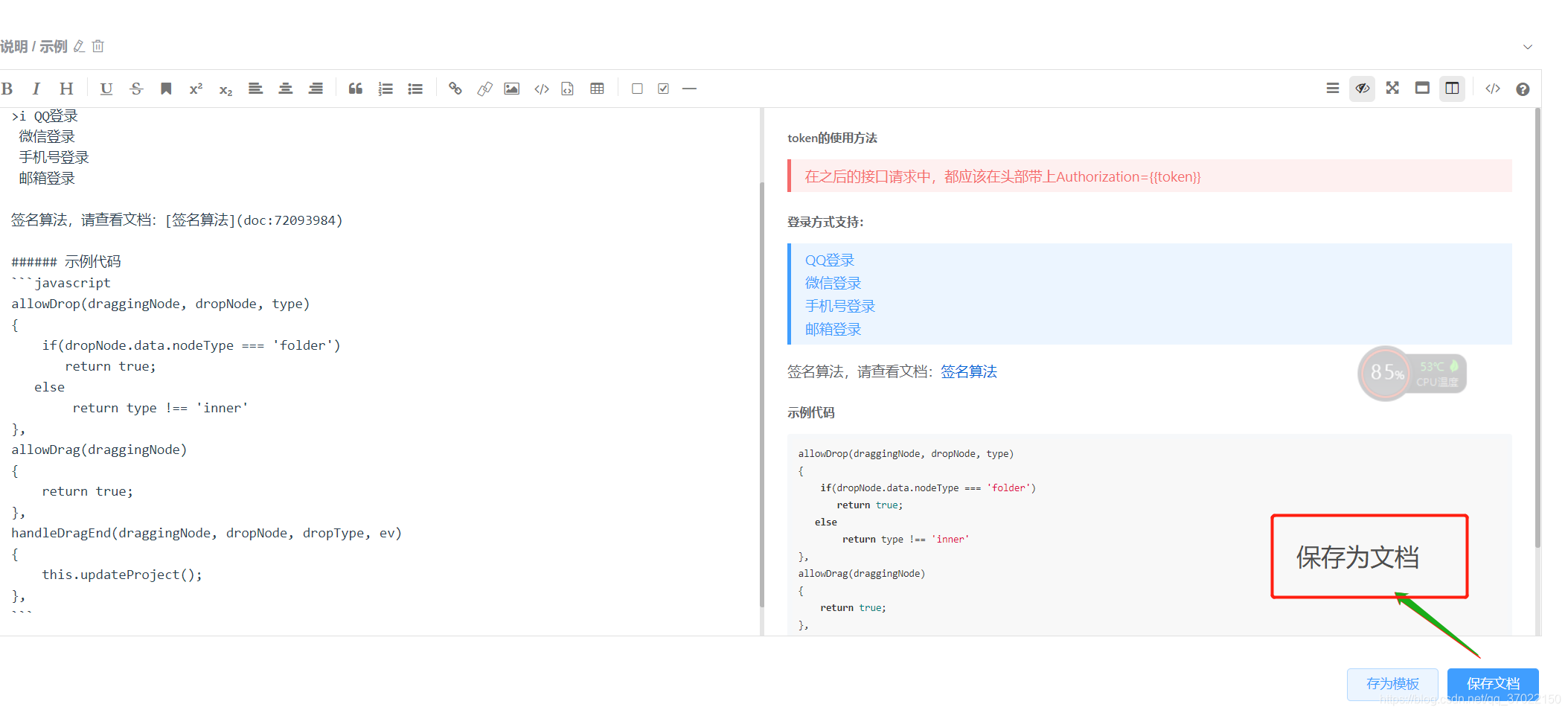1568x713 pixels.
Task: Align text left using the toolbar
Action: click(x=255, y=89)
